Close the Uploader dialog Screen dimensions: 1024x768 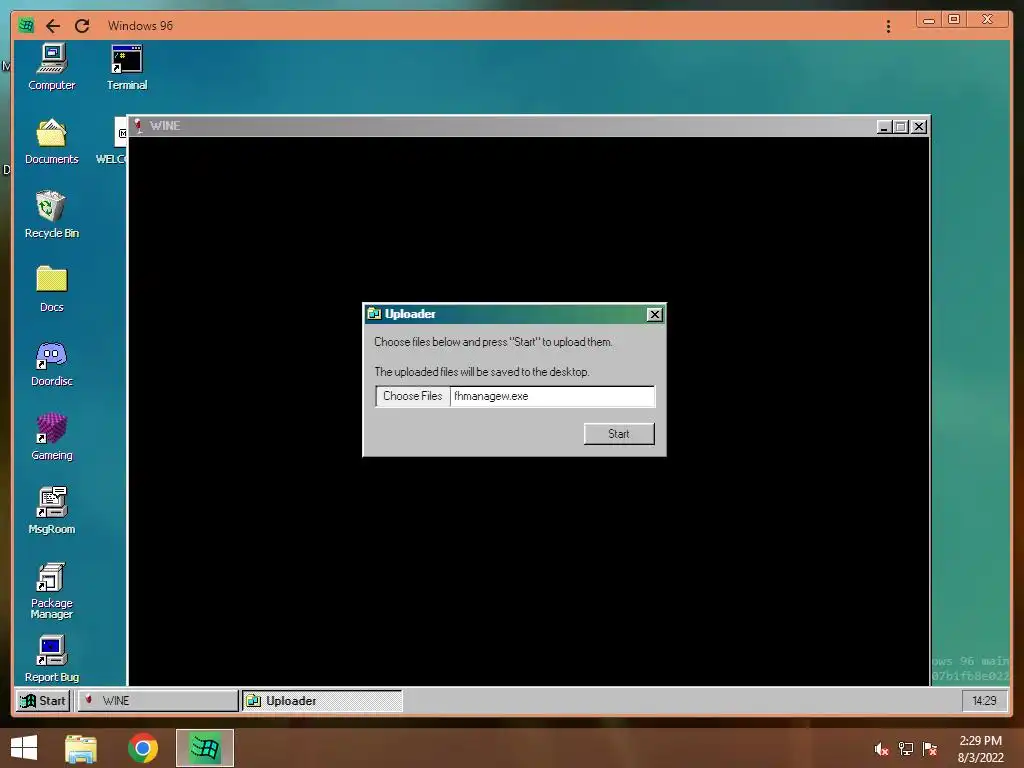click(654, 314)
